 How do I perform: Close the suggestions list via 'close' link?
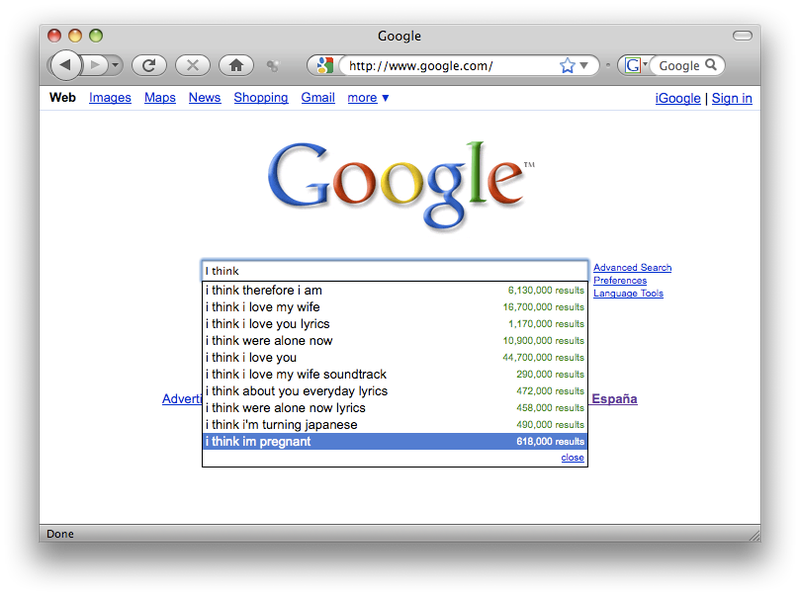coord(572,458)
